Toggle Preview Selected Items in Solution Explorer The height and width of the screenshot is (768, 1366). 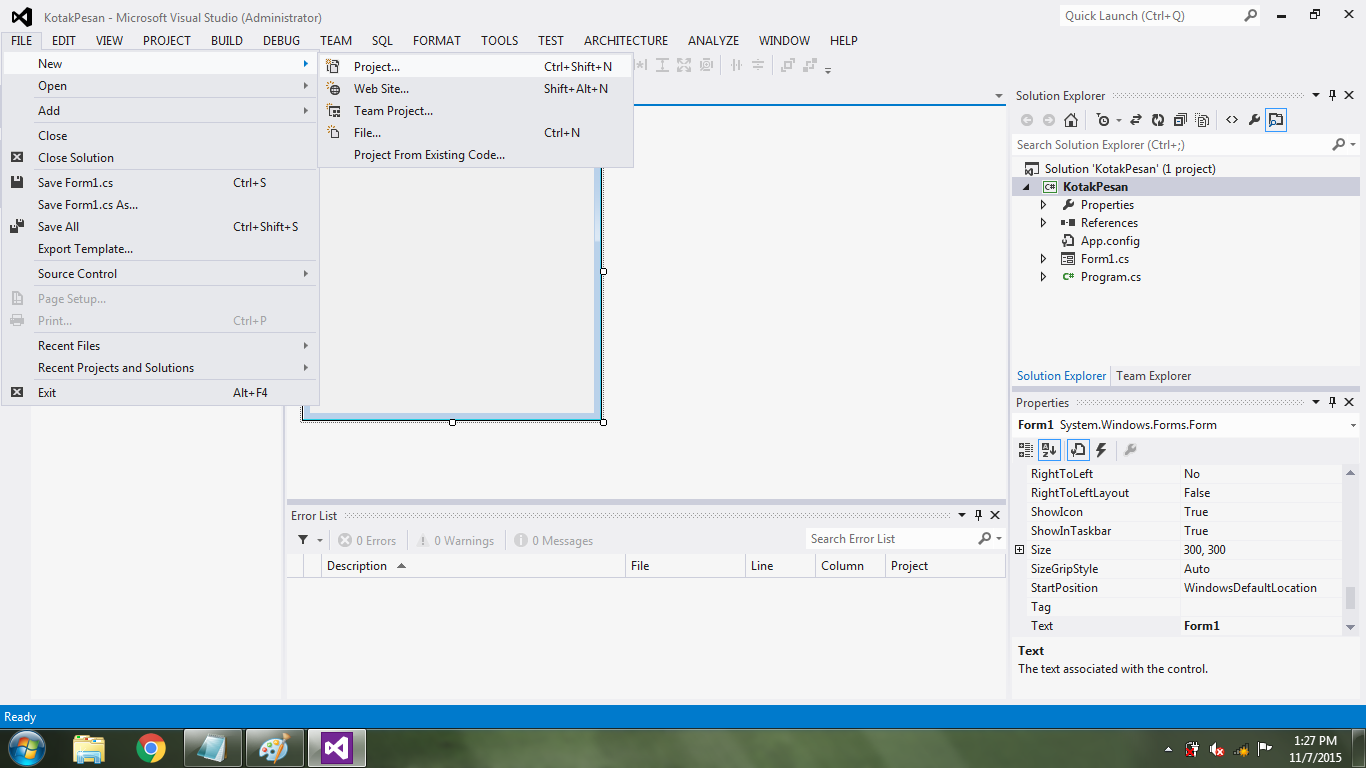1276,120
